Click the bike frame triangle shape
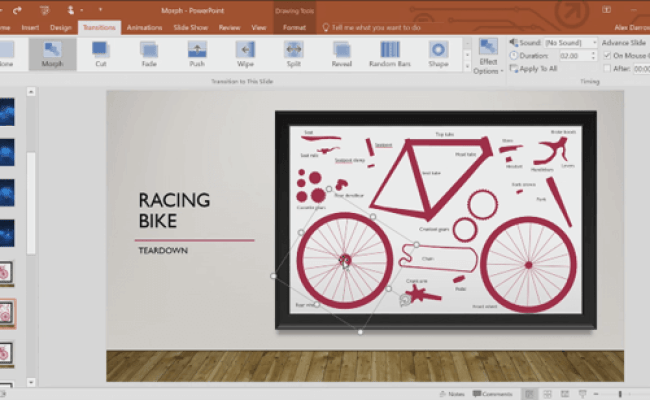 pos(429,179)
